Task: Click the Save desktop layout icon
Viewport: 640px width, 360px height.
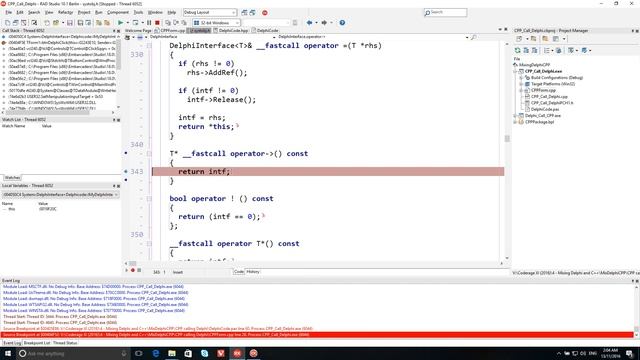Action: click(x=244, y=13)
